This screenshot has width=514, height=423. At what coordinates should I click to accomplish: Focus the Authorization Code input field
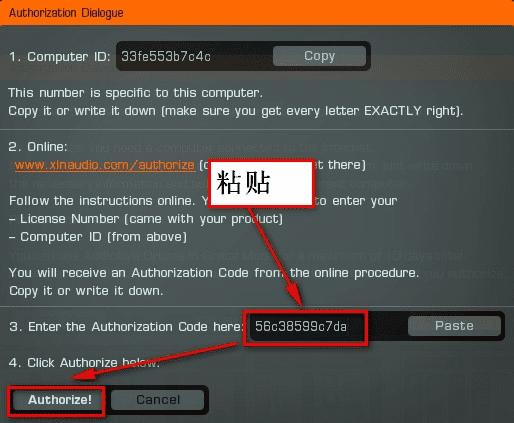306,326
